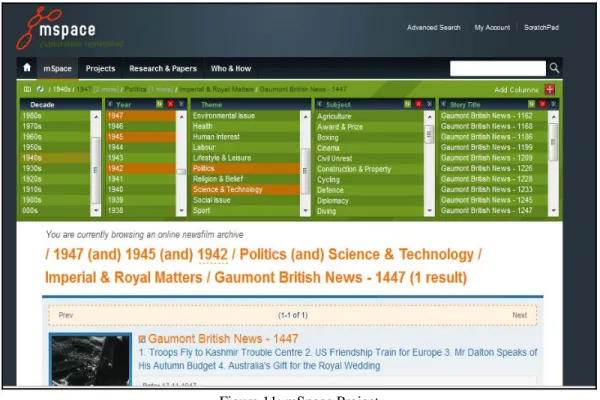Open the Projects tab
Viewport: 600px width, 400px height.
click(100, 69)
